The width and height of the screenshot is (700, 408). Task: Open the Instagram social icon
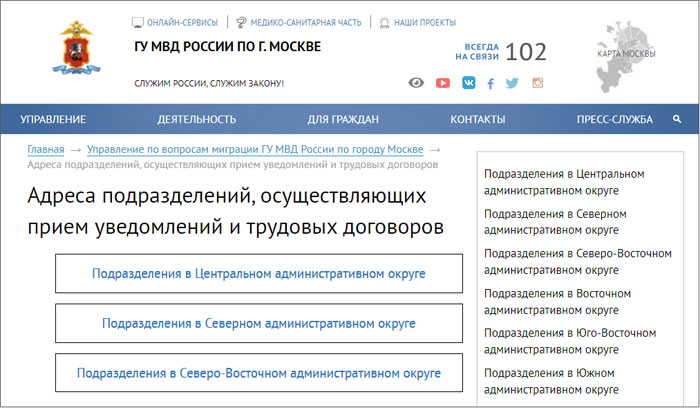coord(538,83)
